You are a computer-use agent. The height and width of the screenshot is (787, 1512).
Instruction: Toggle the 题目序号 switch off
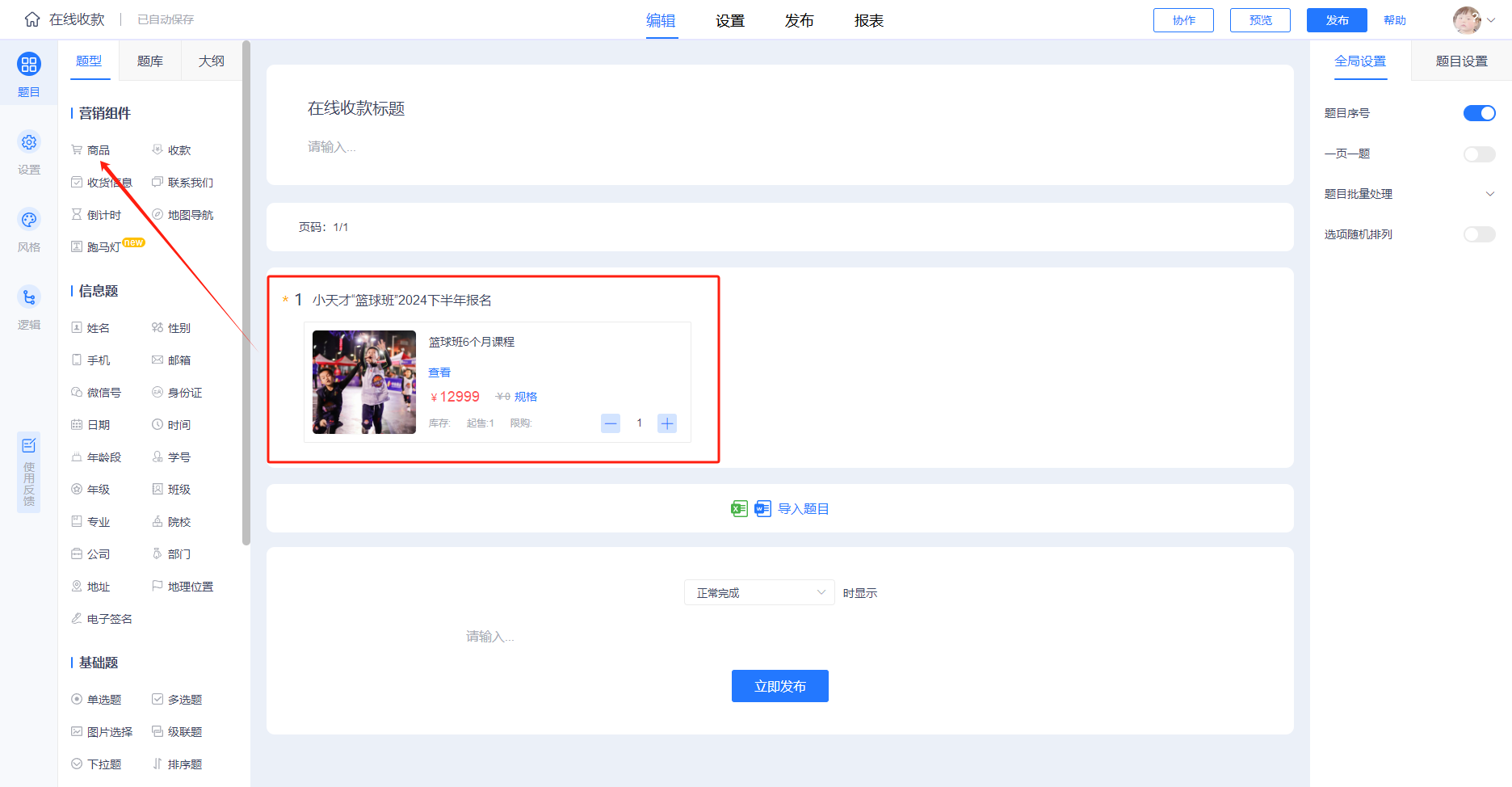click(1480, 113)
